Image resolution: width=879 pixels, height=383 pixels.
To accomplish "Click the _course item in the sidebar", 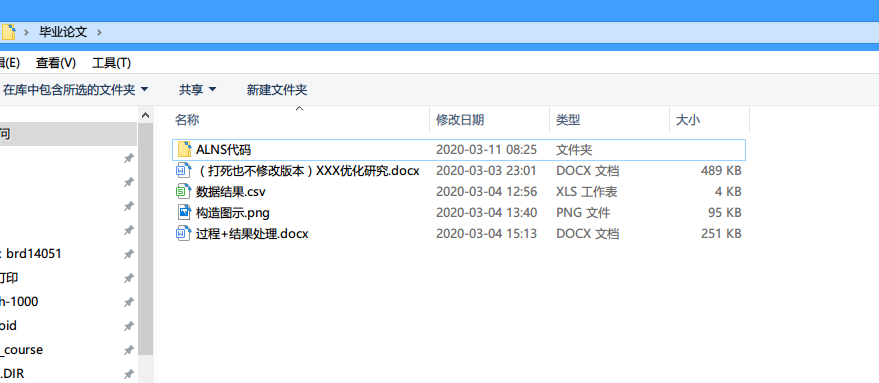I will [21, 350].
